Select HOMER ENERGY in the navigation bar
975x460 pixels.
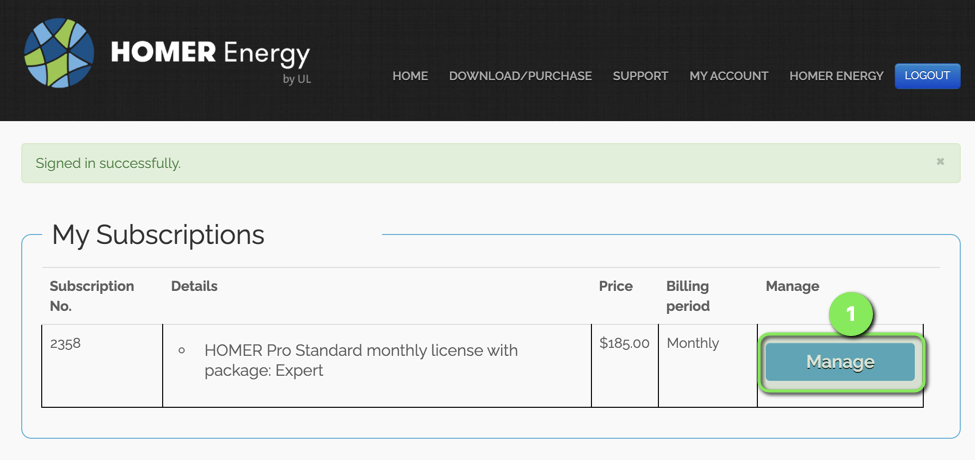(836, 76)
